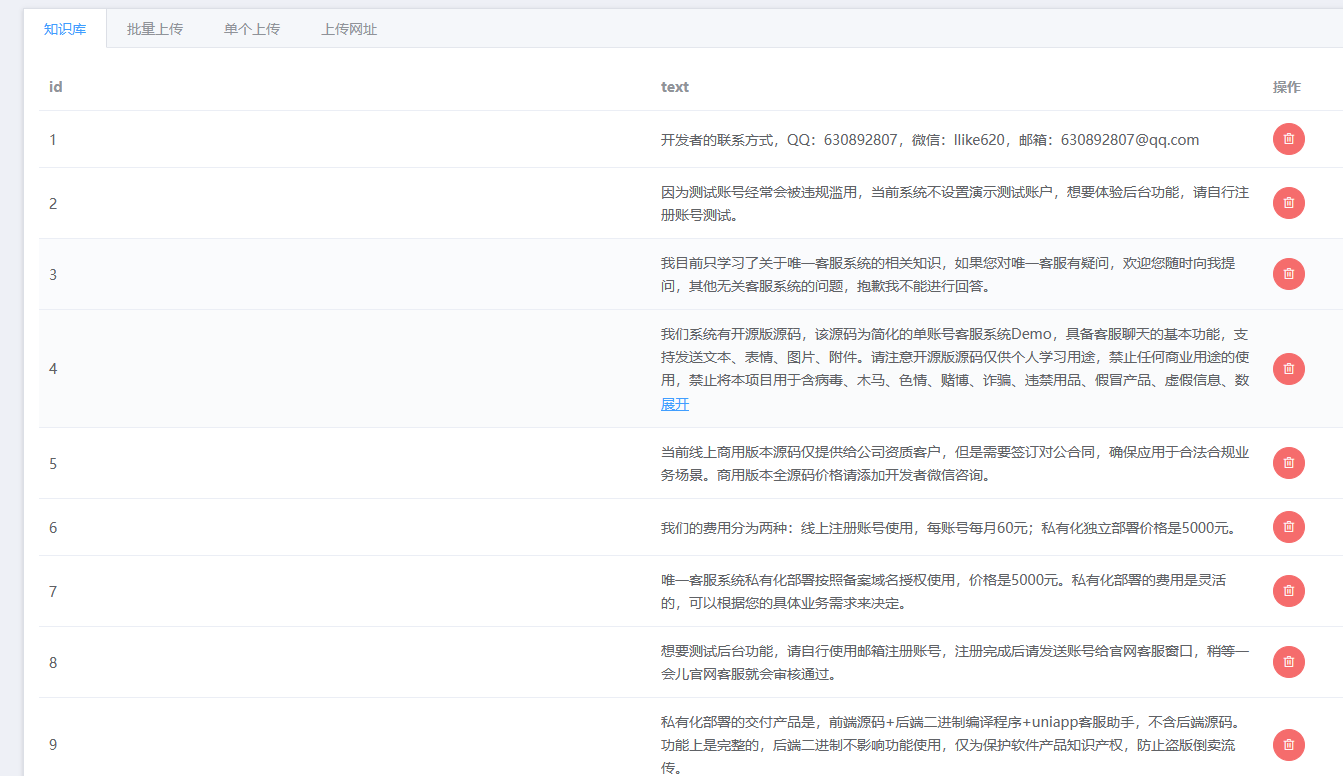Delete row 6 pricing entry
The height and width of the screenshot is (776, 1343).
click(1288, 527)
